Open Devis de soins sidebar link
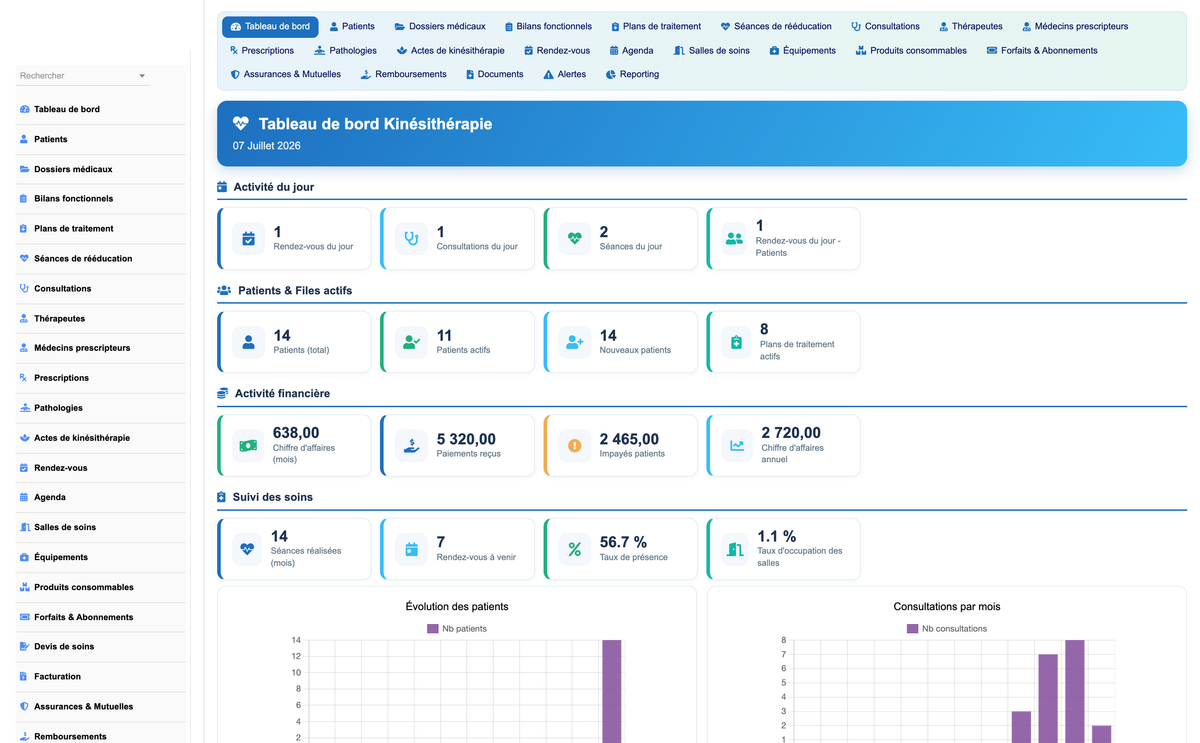The image size is (1200, 743). tap(101, 646)
